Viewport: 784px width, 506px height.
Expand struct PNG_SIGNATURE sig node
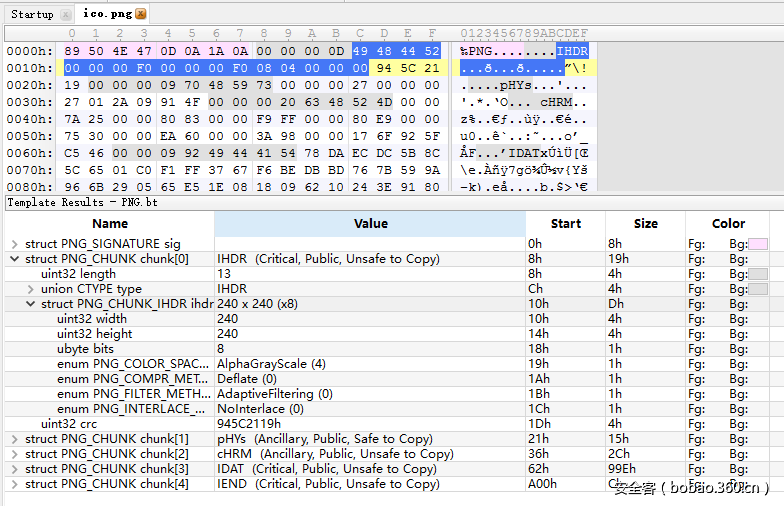(14, 244)
